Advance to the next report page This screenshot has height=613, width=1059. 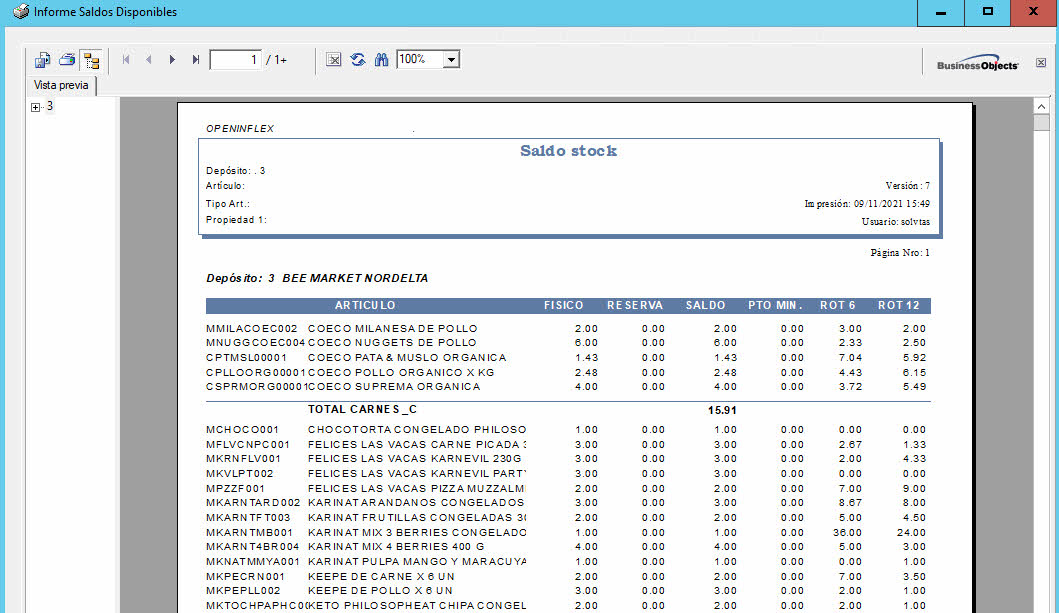click(172, 60)
